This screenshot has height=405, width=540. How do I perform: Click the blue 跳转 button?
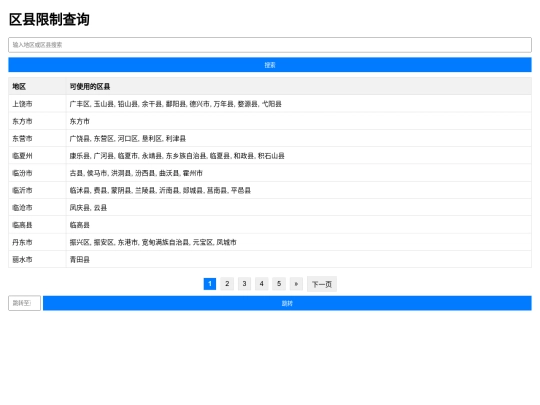click(287, 303)
